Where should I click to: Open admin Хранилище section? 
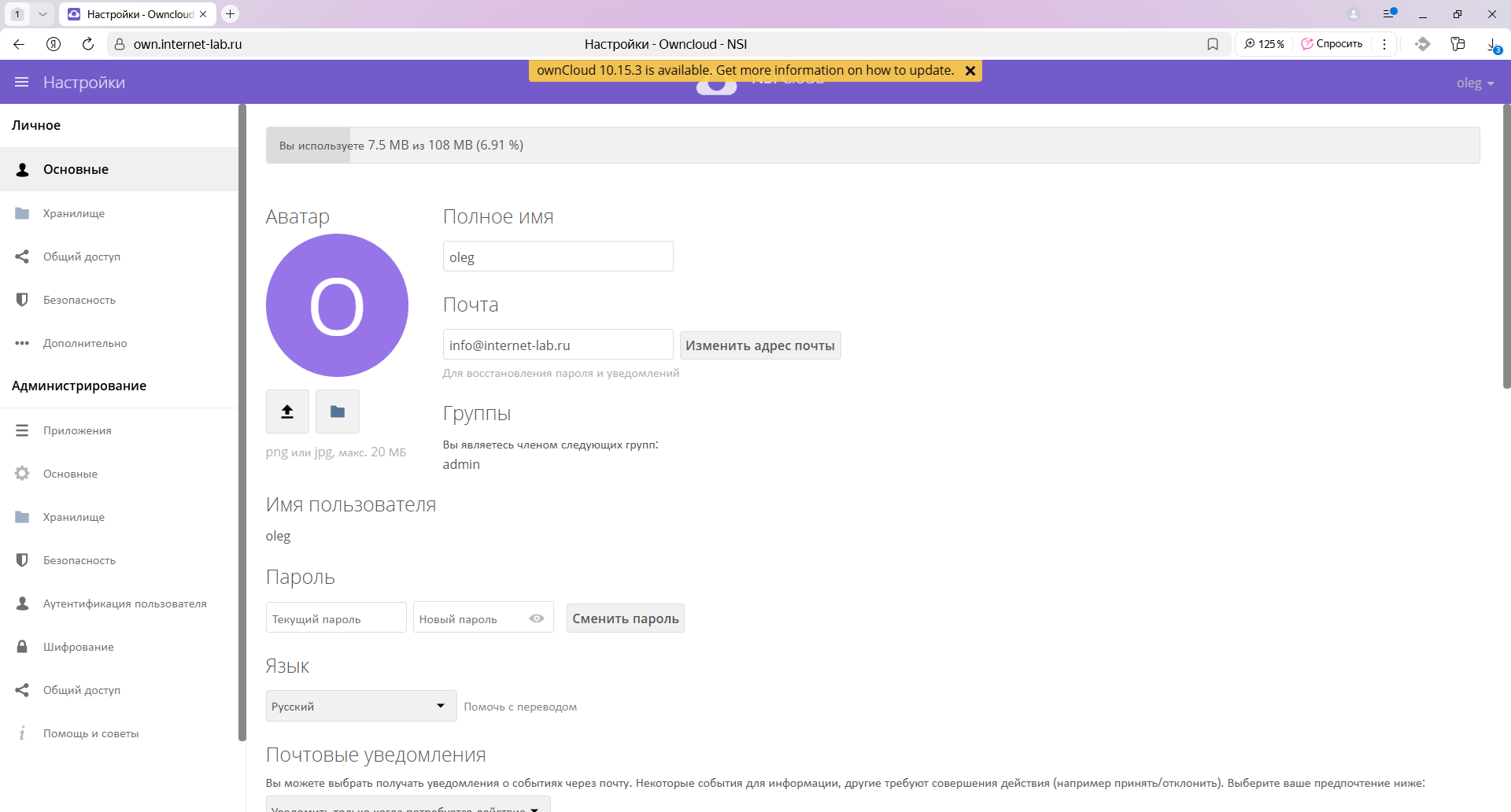coord(119,517)
